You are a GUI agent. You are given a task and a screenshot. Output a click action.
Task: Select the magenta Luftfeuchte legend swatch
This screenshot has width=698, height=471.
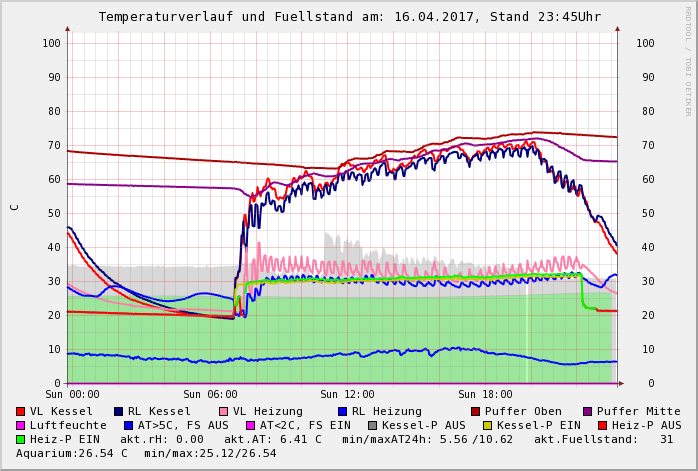[21, 426]
